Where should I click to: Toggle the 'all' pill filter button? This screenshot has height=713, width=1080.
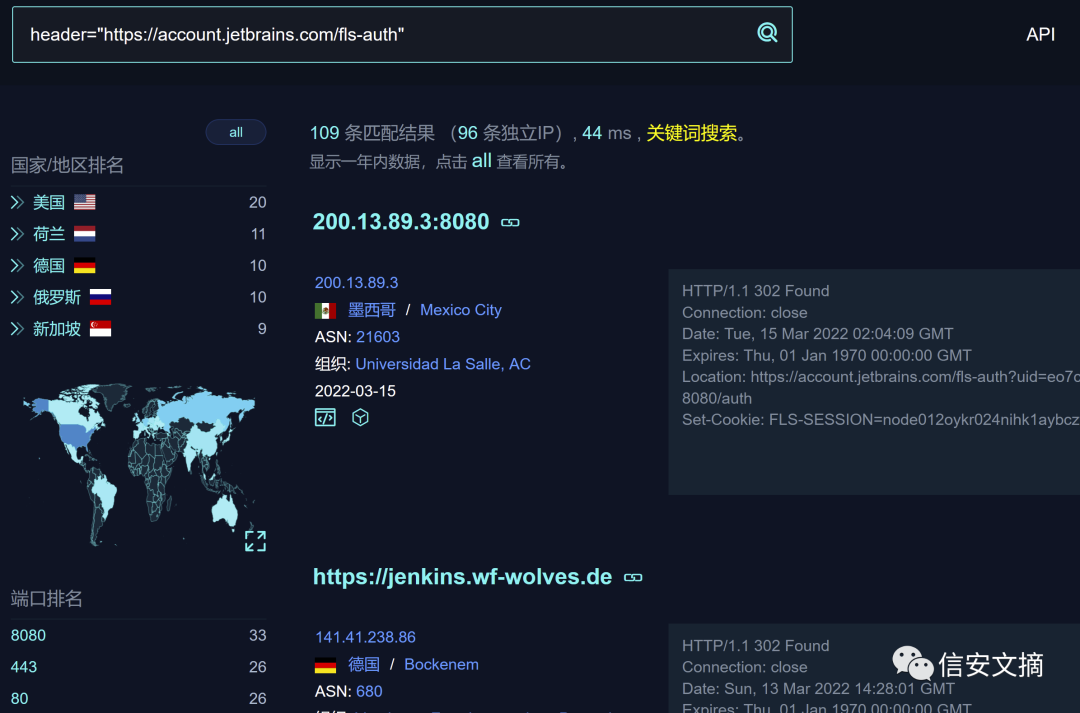coord(236,132)
